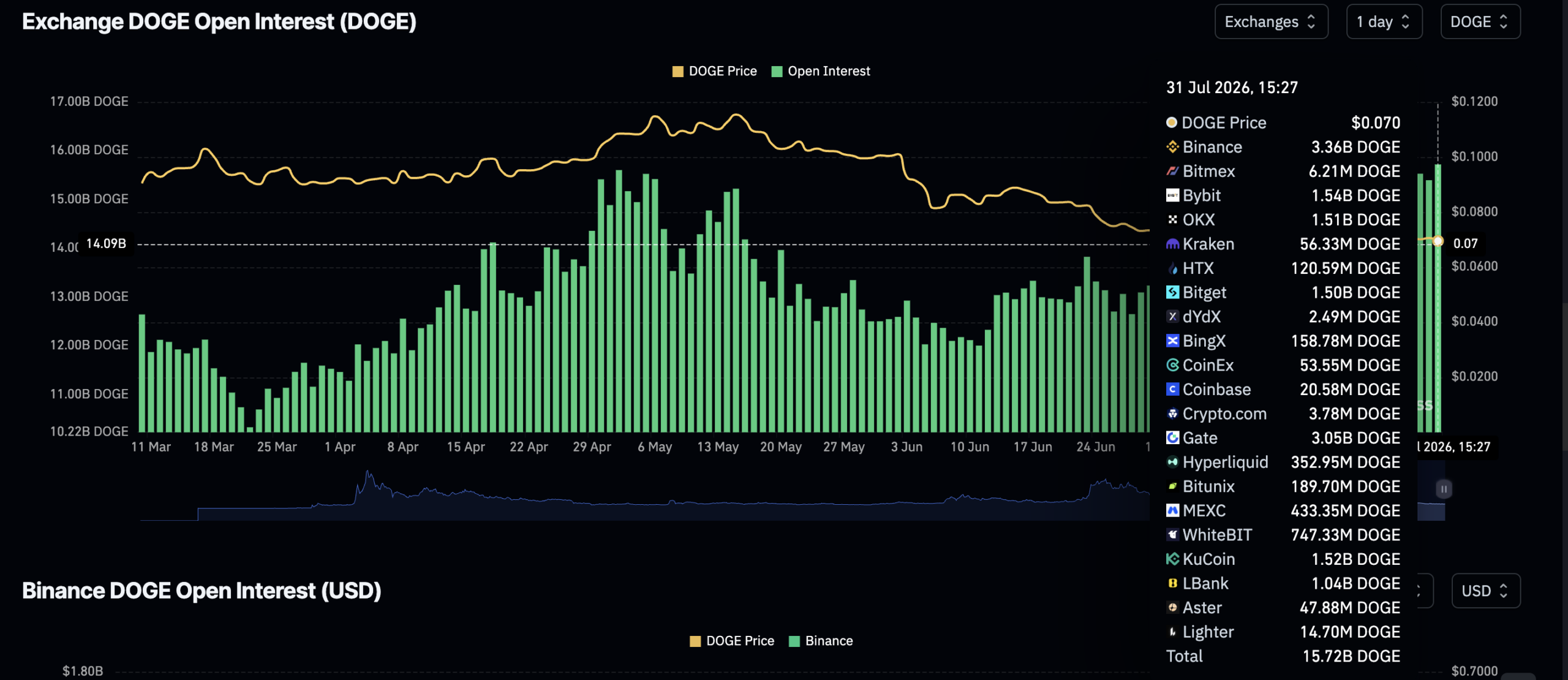
Task: Open the 1 day interval dropdown
Action: tap(1384, 22)
